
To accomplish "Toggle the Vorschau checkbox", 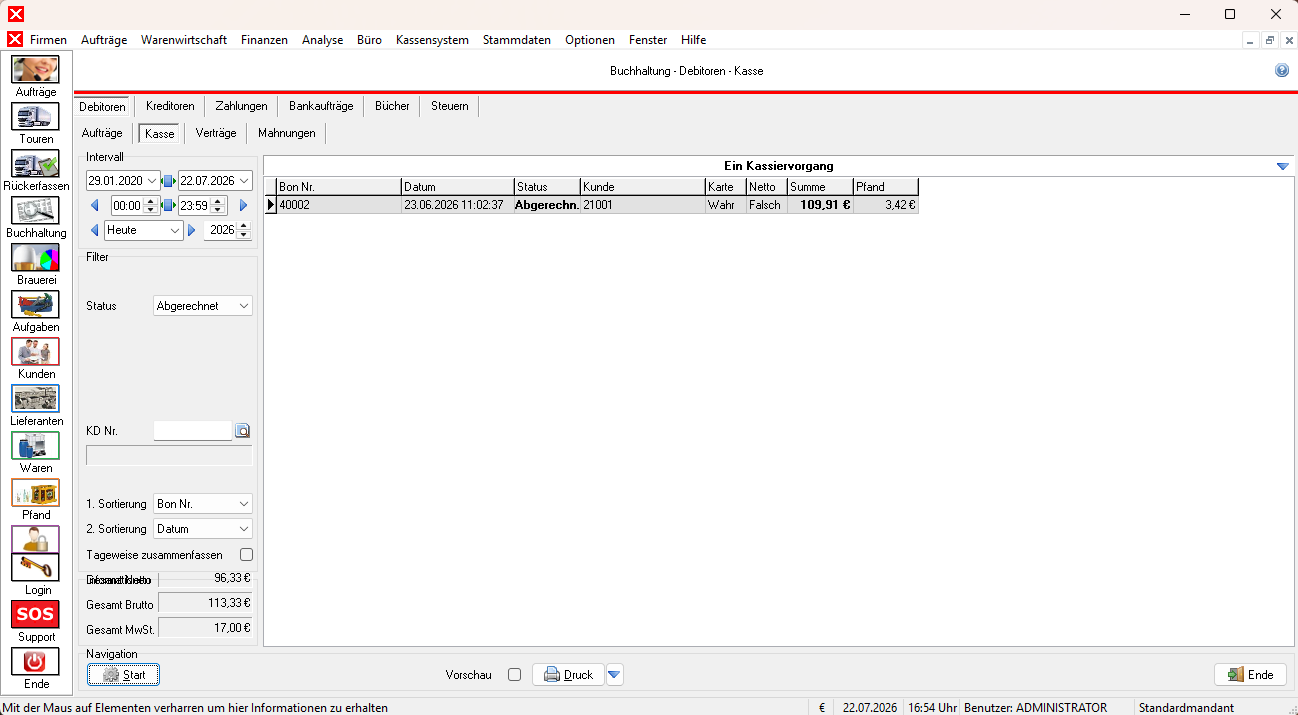I will 514,675.
